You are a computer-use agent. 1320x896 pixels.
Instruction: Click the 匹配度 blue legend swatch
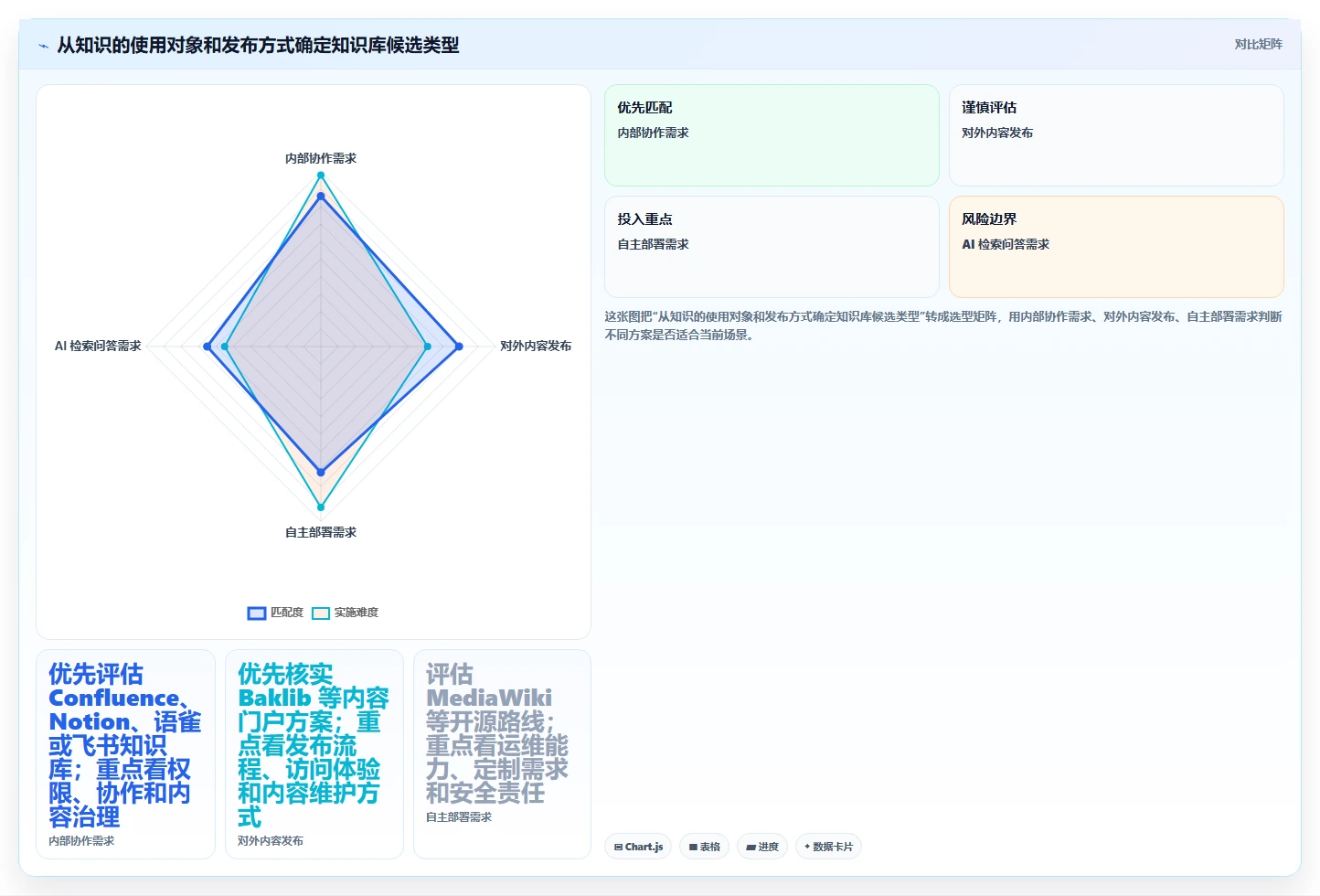pyautogui.click(x=257, y=613)
